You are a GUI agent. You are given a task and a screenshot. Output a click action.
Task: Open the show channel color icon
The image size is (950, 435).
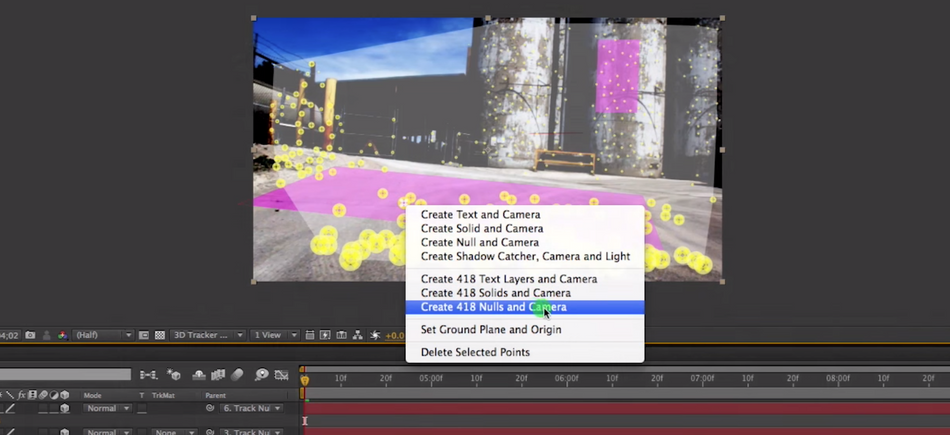[63, 335]
